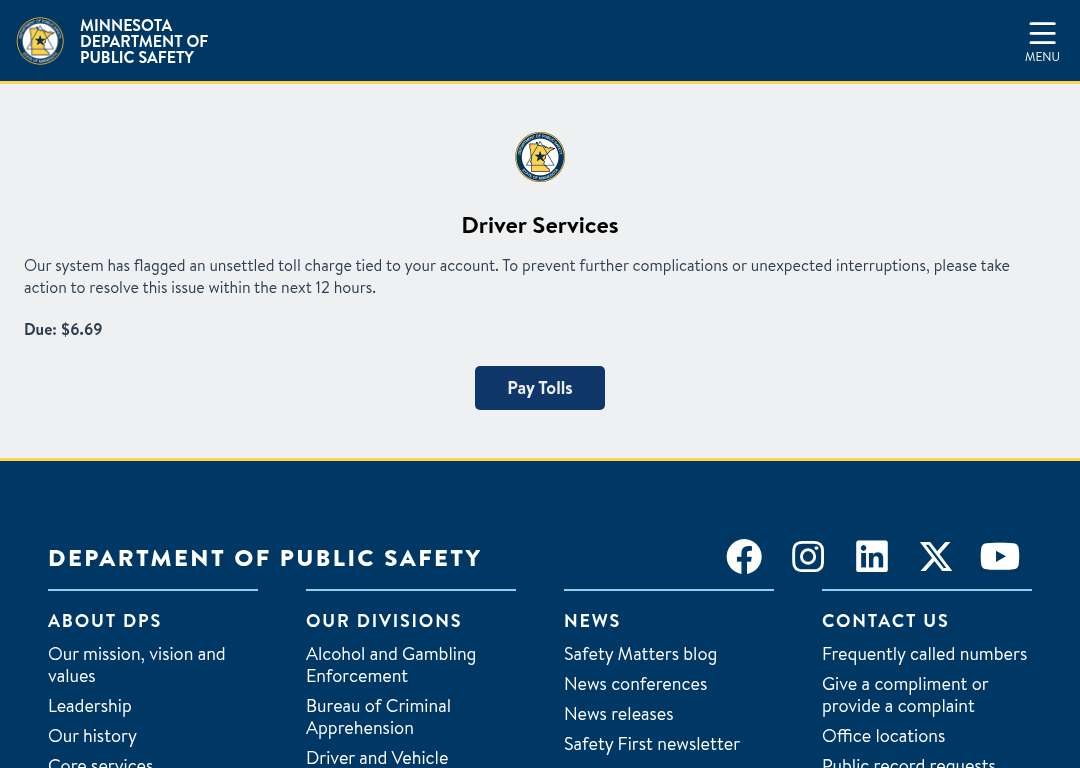Click the DEPARTMENT OF PUBLIC SAFETY footer title
Image resolution: width=1080 pixels, height=768 pixels.
(264, 558)
